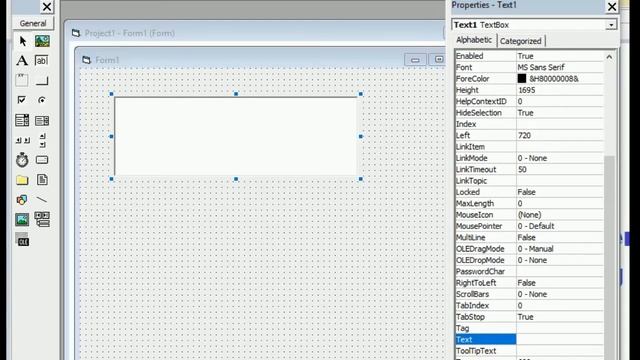Select the Label control tool
Screen dimensions: 640x360
click(x=22, y=60)
